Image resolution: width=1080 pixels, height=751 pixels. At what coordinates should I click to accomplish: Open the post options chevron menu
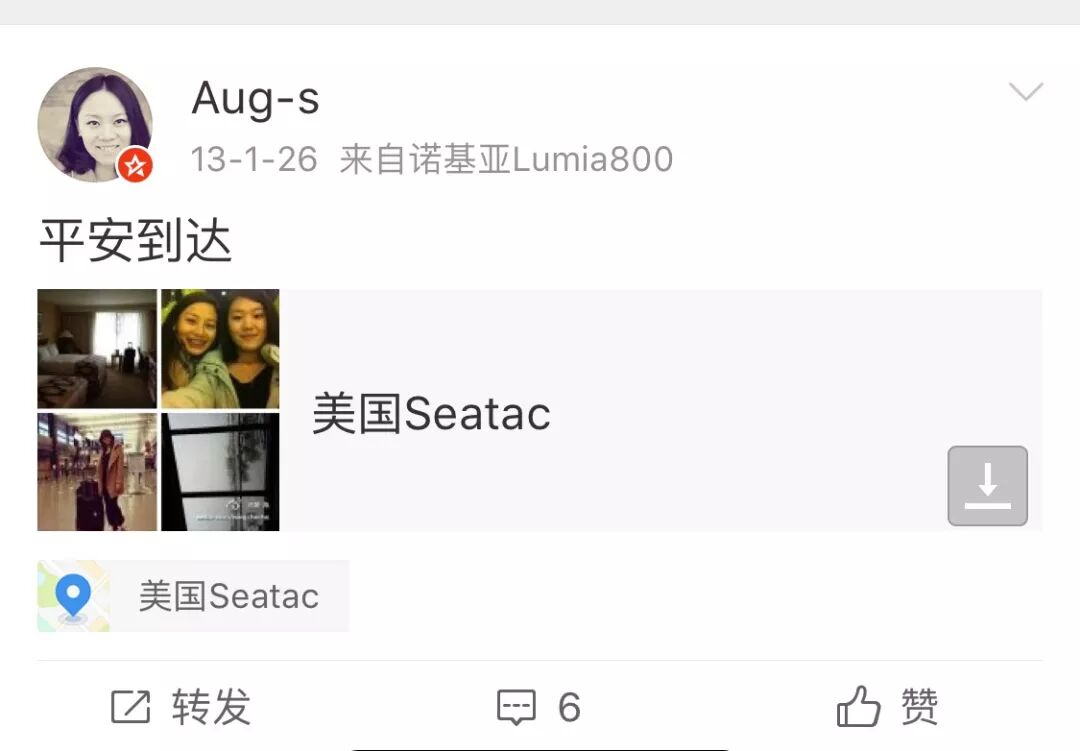[1026, 91]
